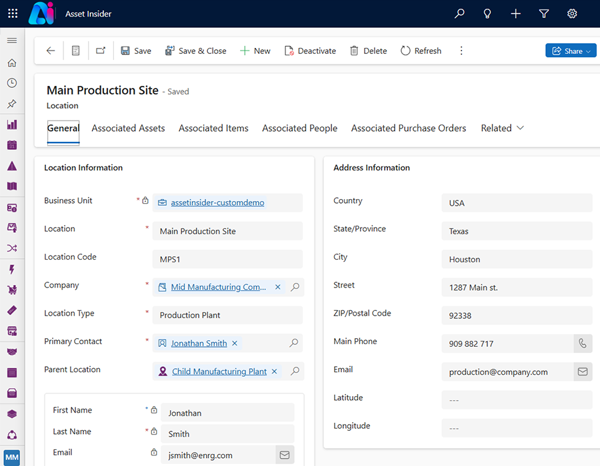
Task: Switch to Associated Assets tab
Action: (128, 128)
